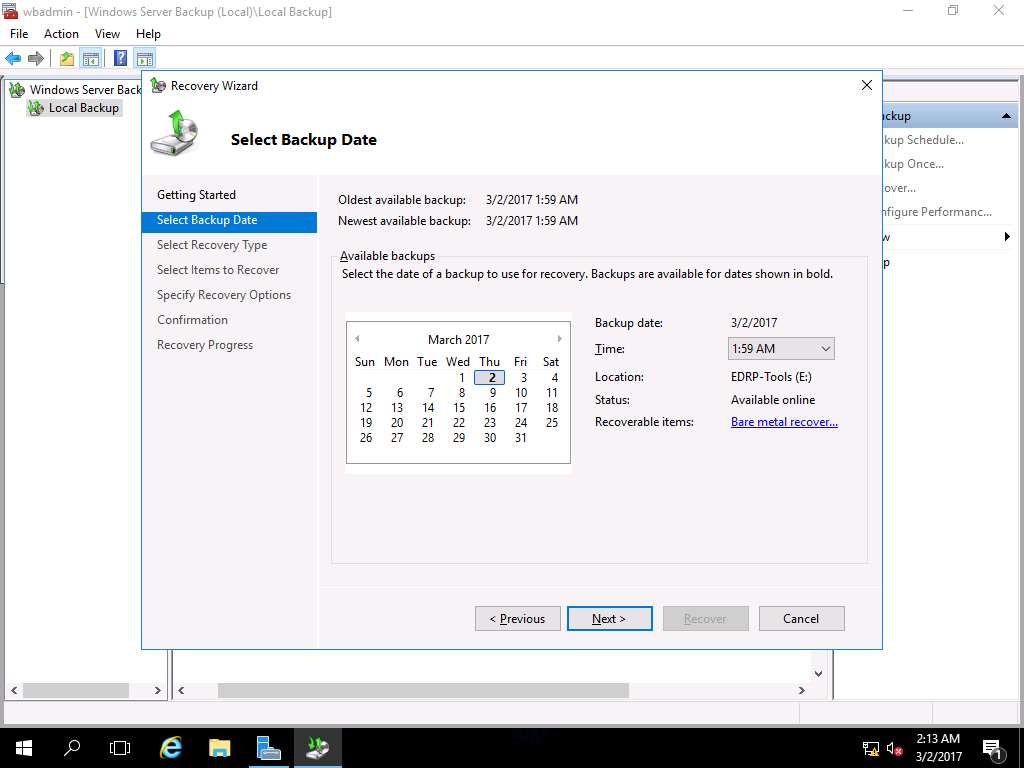The image size is (1024, 768).
Task: Go to the Getting Started wizard step
Action: (197, 195)
